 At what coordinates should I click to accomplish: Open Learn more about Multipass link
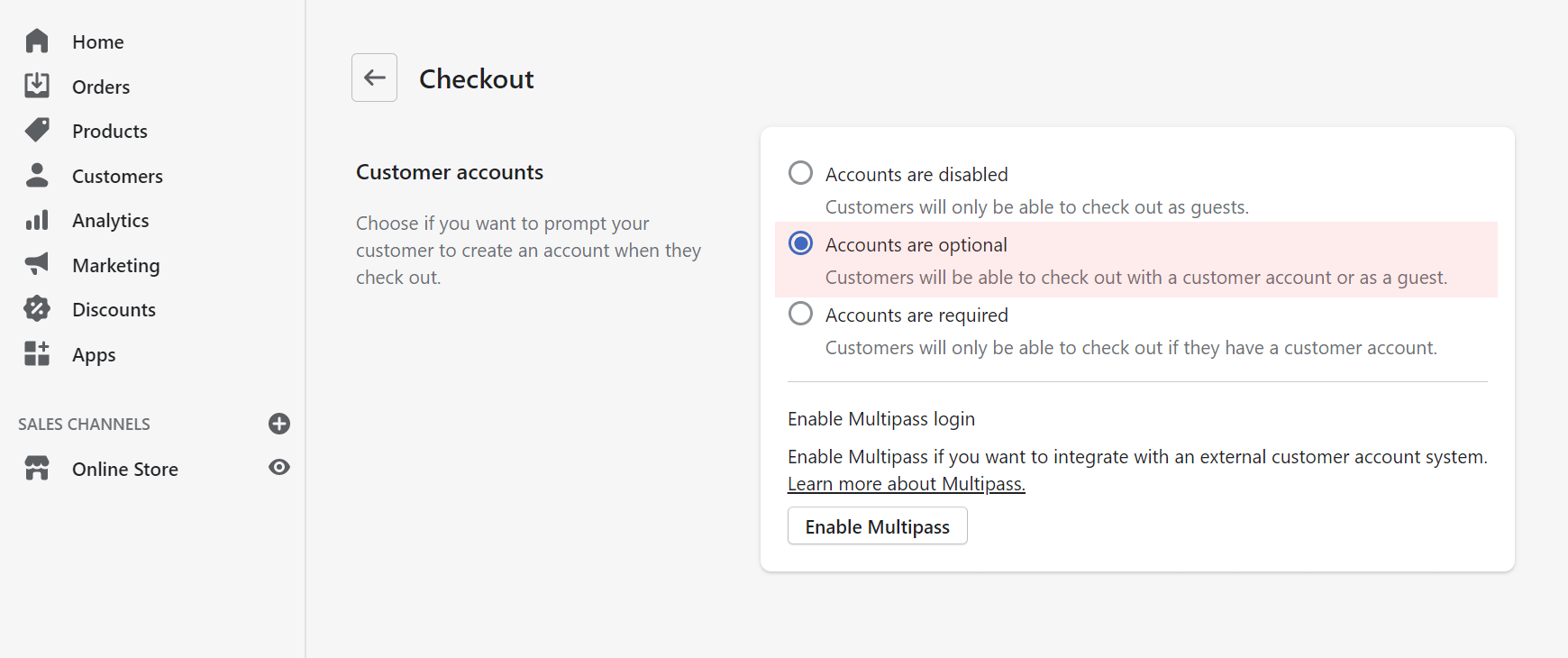click(x=906, y=484)
